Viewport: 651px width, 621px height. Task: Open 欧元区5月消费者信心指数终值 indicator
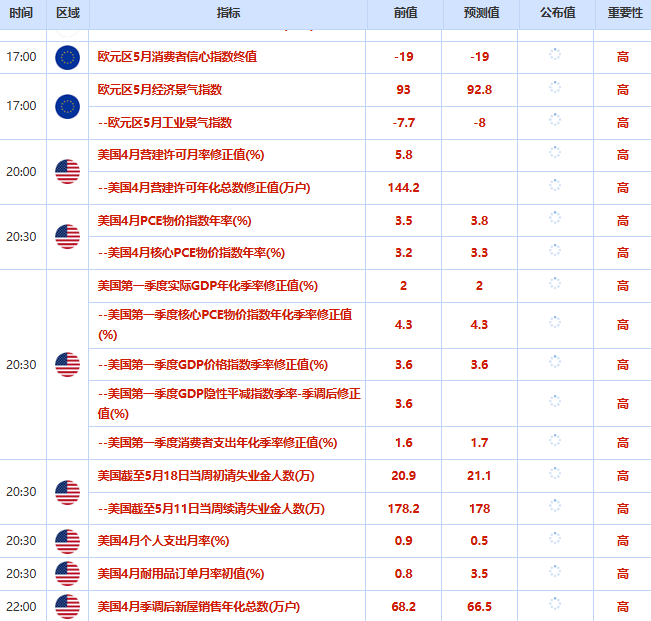[x=177, y=56]
